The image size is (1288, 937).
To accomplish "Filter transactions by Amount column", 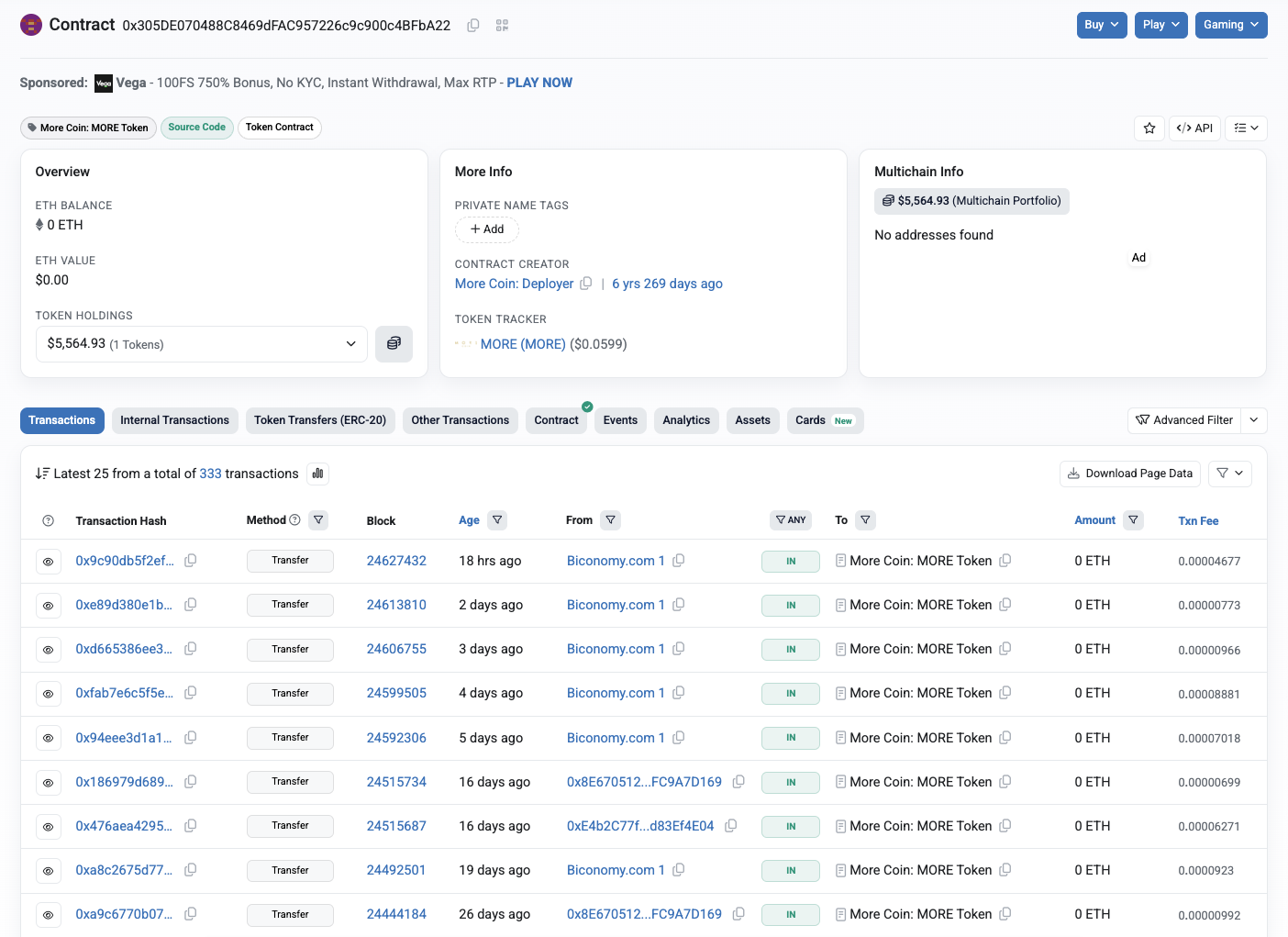I will pyautogui.click(x=1134, y=520).
